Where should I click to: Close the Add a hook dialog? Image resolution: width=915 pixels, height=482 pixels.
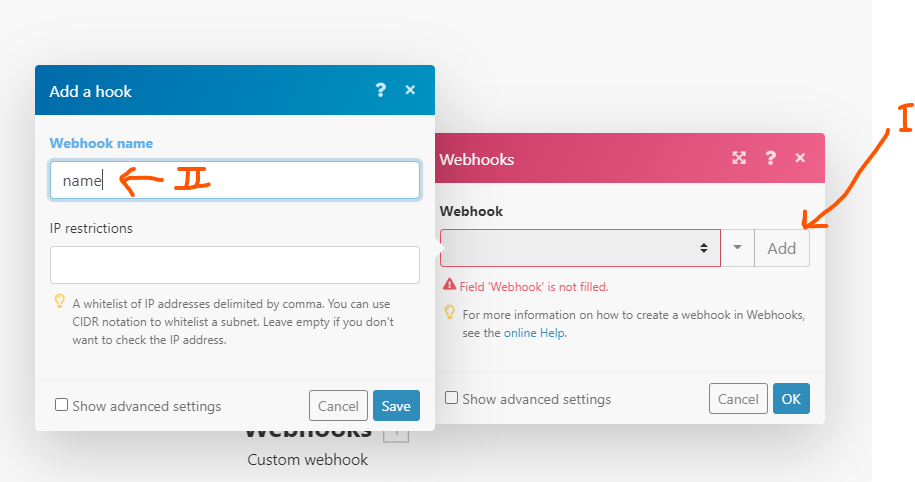click(x=410, y=90)
